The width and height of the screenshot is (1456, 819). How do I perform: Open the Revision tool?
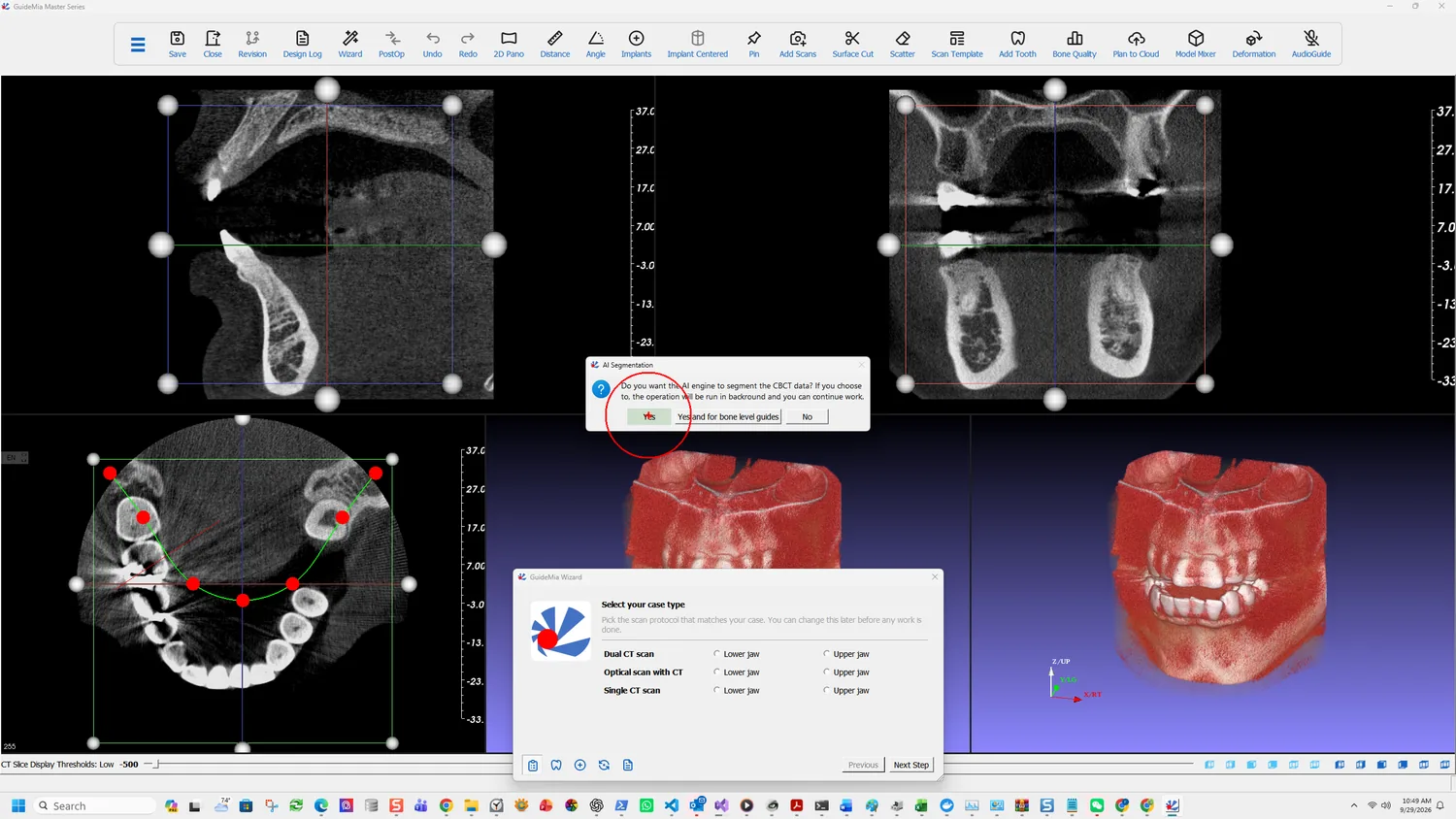point(252,45)
